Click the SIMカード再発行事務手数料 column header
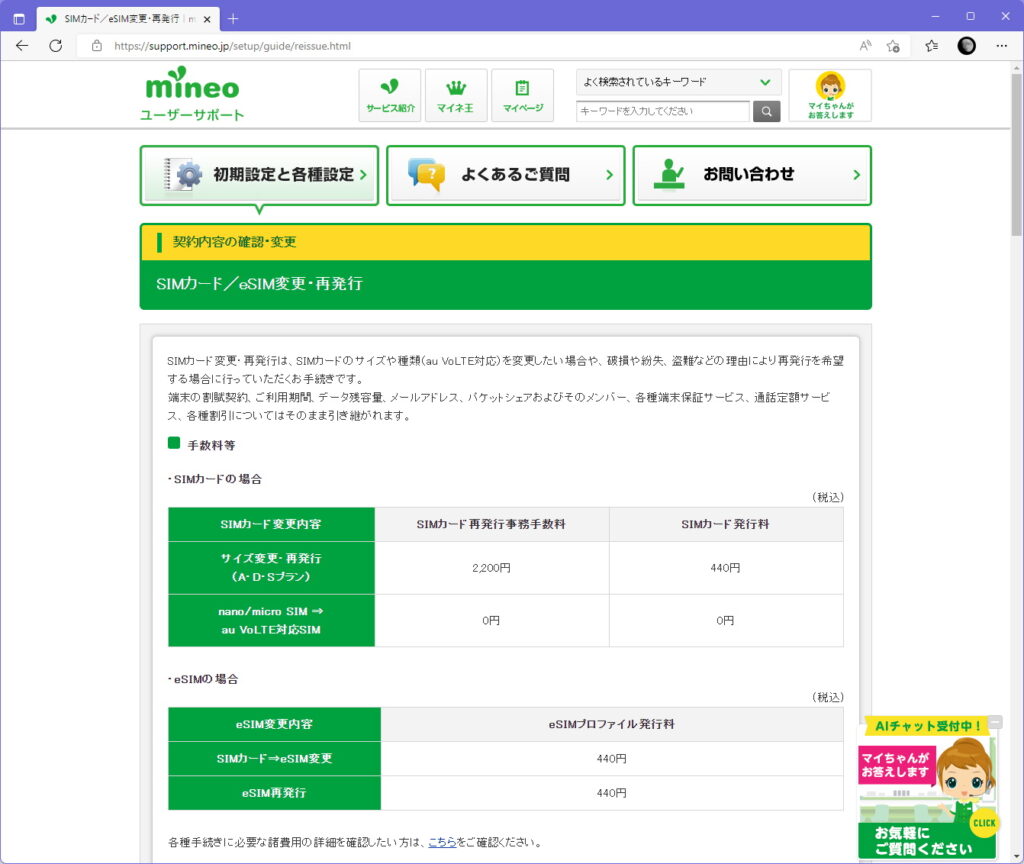 492,524
